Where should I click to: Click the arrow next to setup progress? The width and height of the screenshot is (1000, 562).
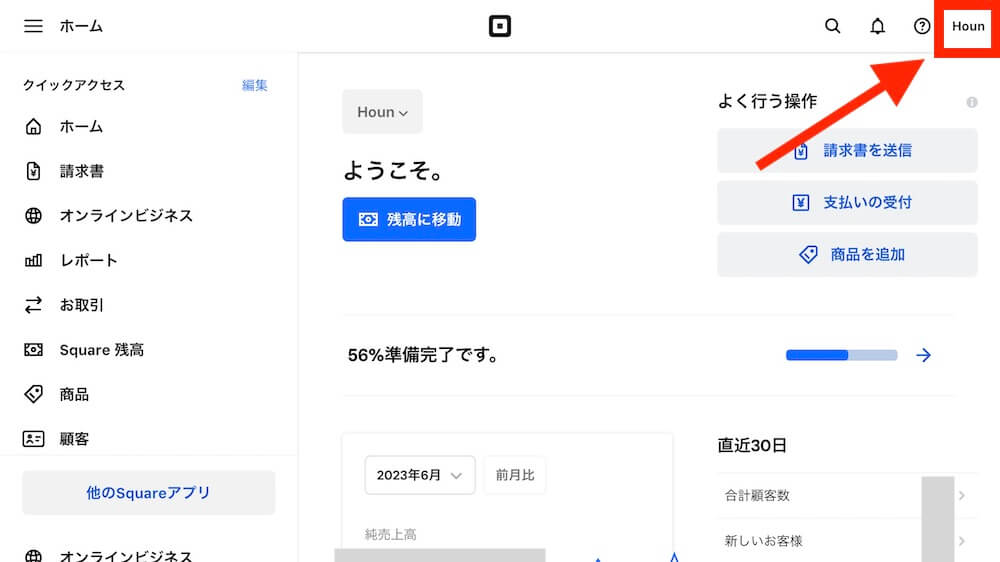[x=923, y=355]
